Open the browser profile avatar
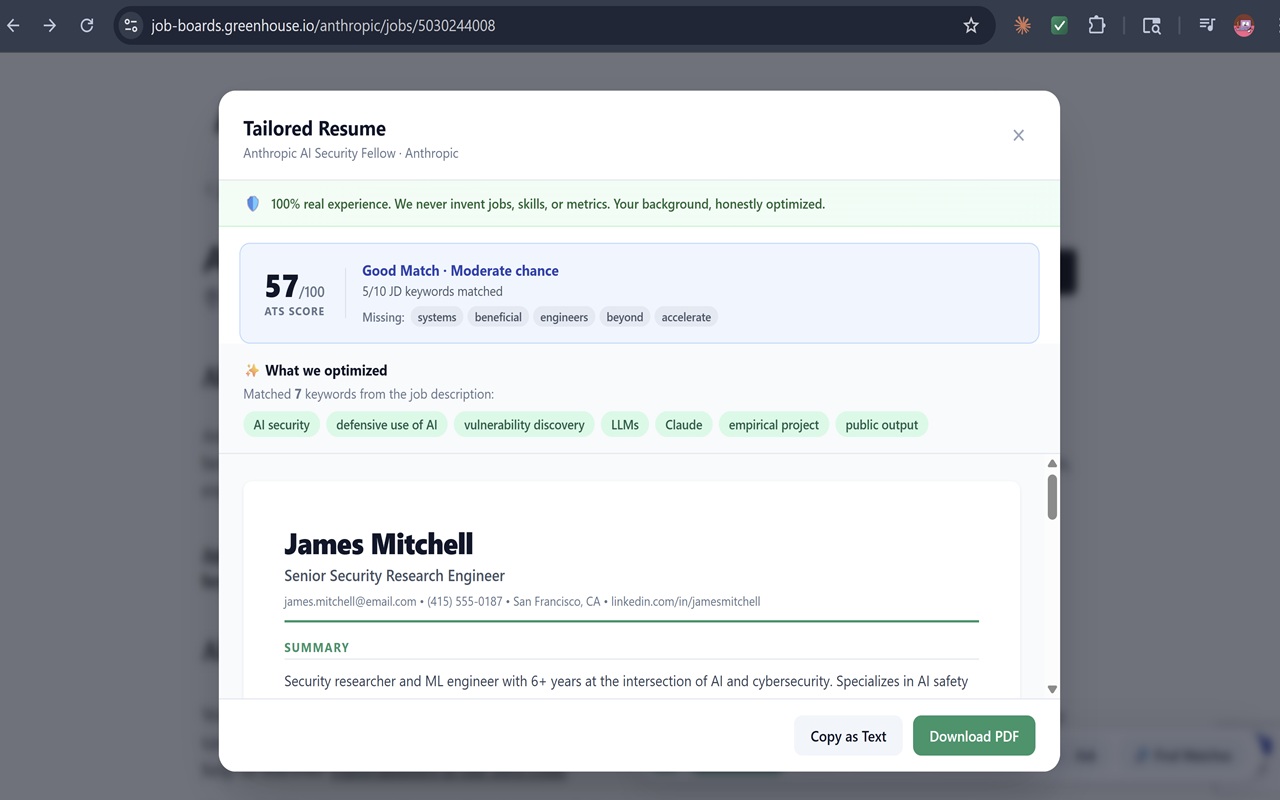The height and width of the screenshot is (800, 1280). [x=1244, y=26]
